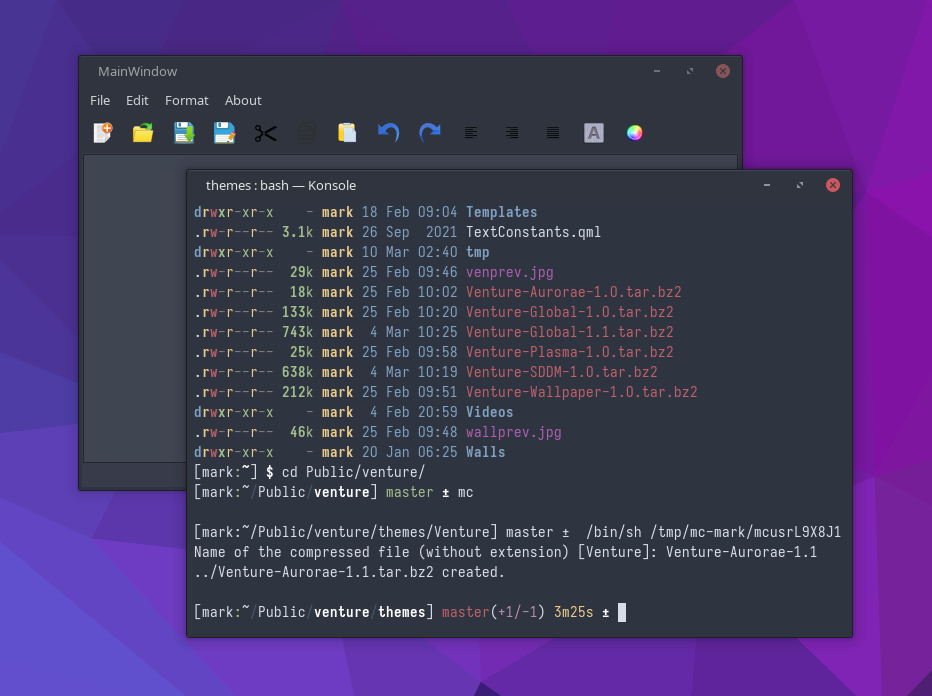Click the Konsole title 'themes : bash — Konsole'
This screenshot has height=696, width=932.
tap(281, 185)
